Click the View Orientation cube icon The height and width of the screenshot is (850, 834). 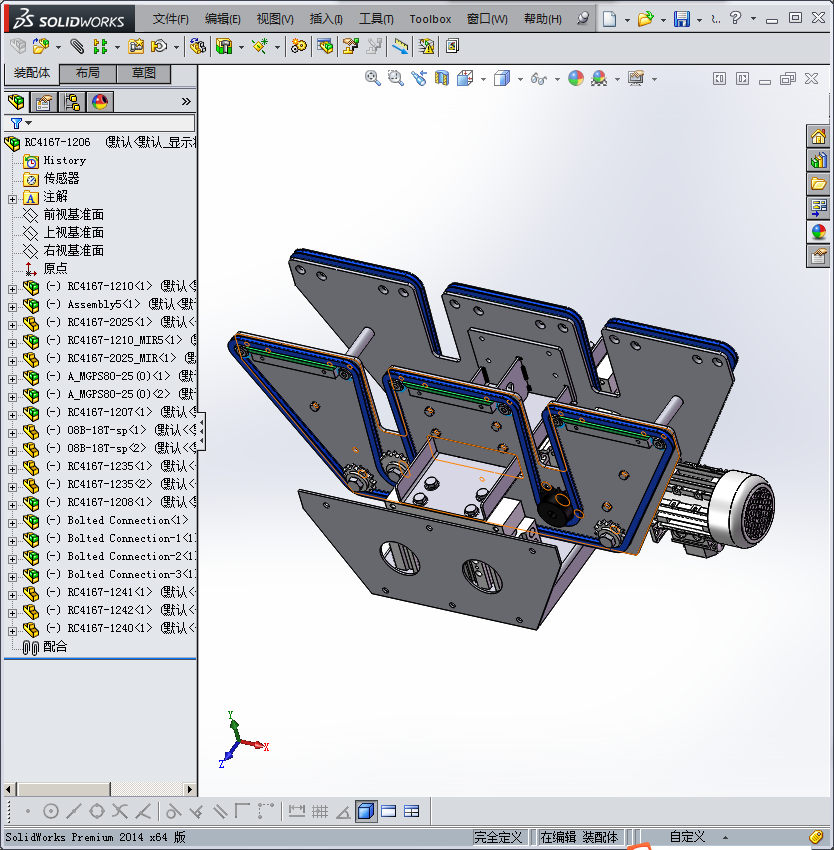pos(465,79)
